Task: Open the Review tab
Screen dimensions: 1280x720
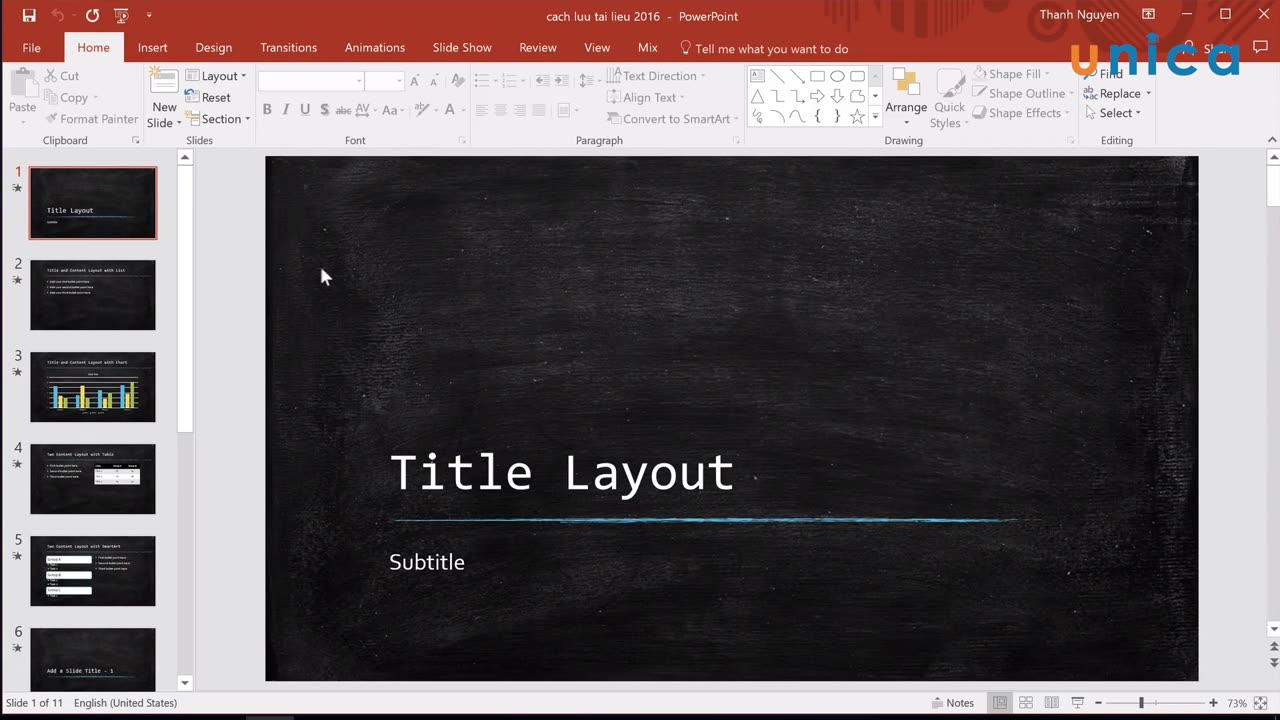Action: pos(538,48)
